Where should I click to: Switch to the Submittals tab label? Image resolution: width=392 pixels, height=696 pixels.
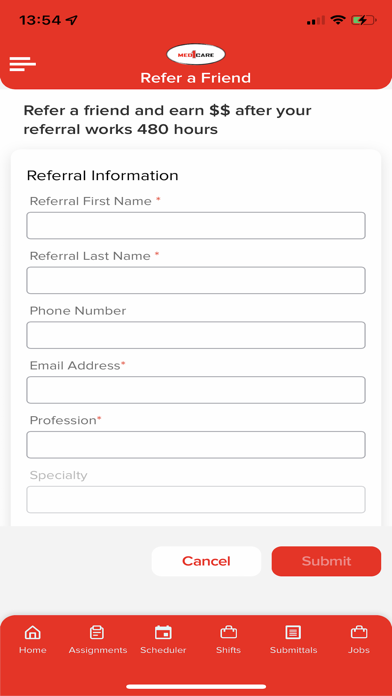point(293,650)
